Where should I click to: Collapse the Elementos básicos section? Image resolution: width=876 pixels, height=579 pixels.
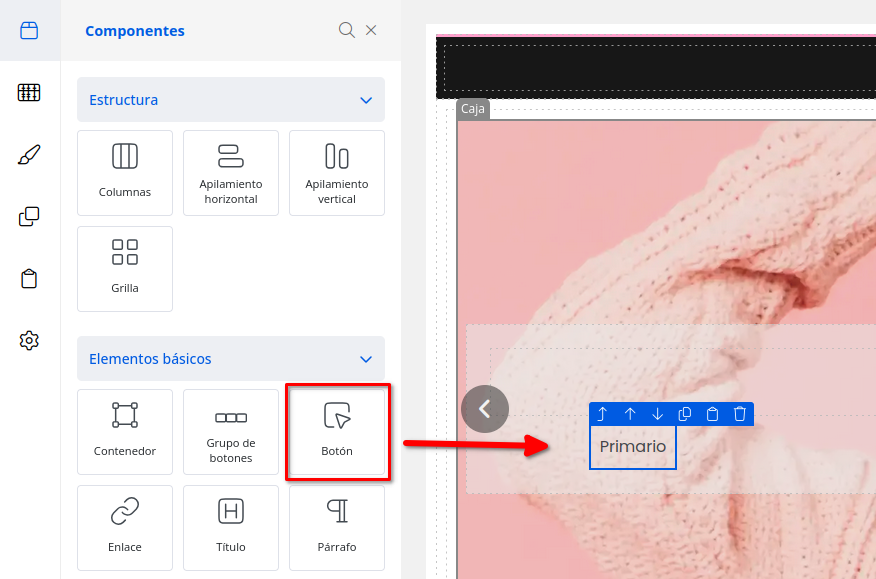[366, 359]
